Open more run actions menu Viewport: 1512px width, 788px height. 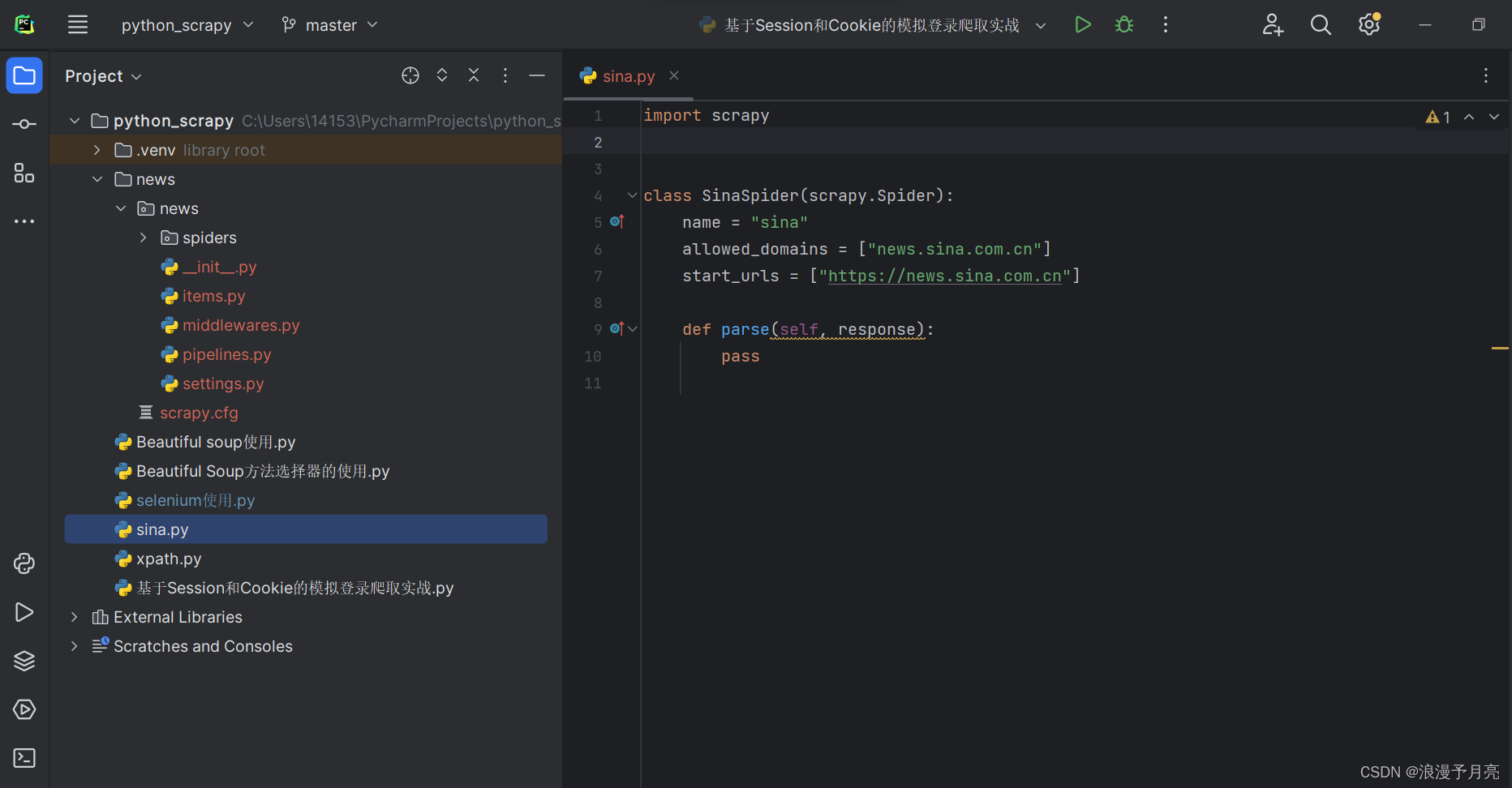pos(1166,24)
